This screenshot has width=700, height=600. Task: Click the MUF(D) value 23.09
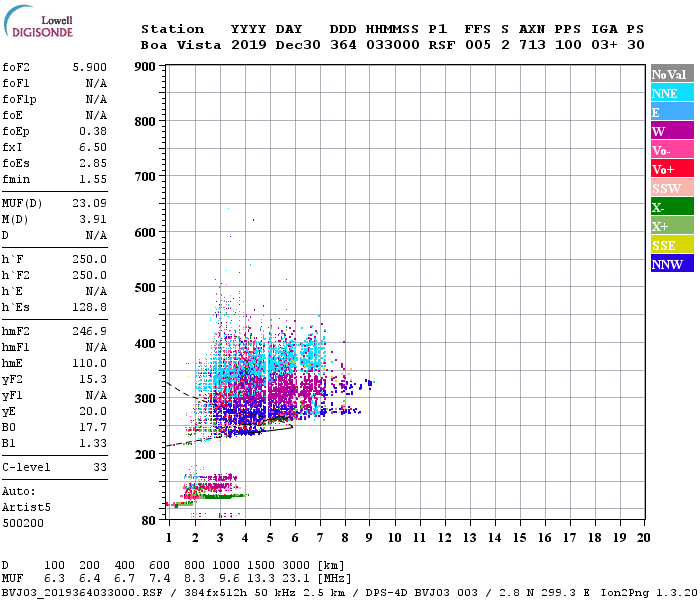(x=89, y=203)
